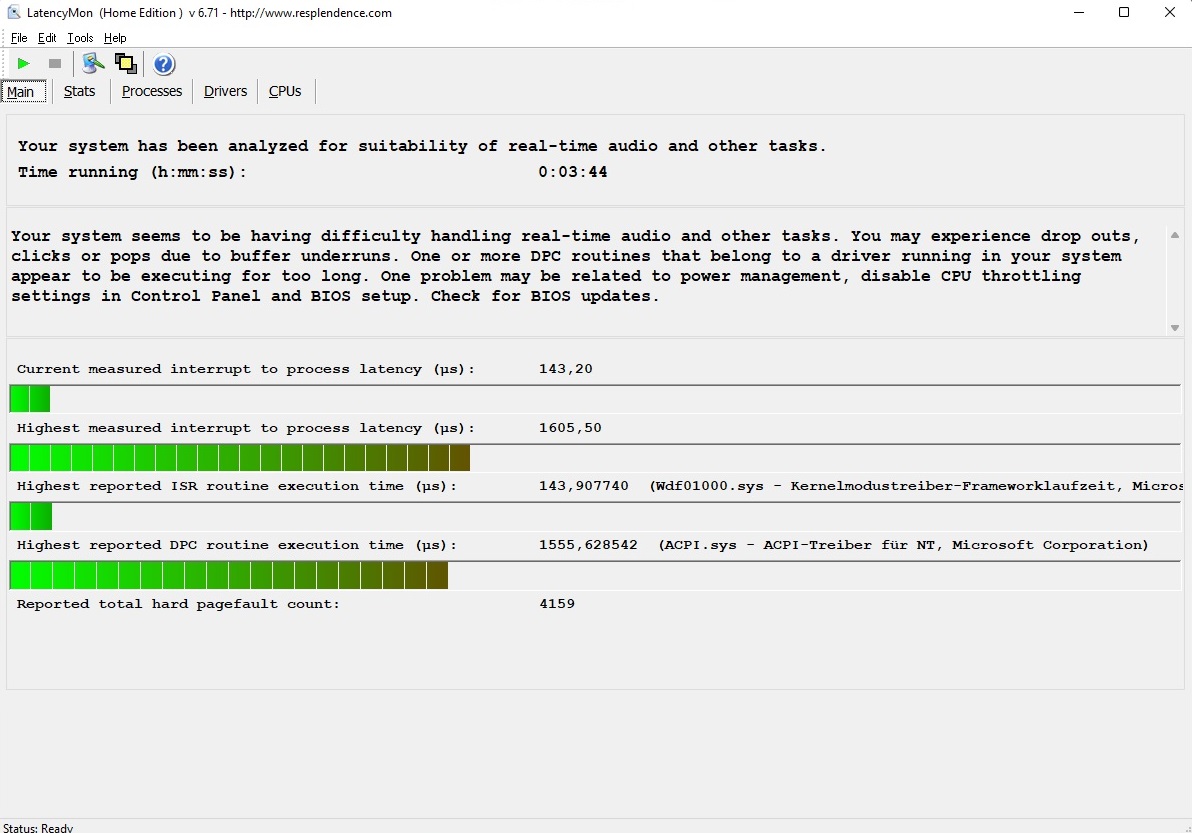1192x833 pixels.
Task: Click the 'Status: Ready' status bar text
Action: tap(38, 827)
